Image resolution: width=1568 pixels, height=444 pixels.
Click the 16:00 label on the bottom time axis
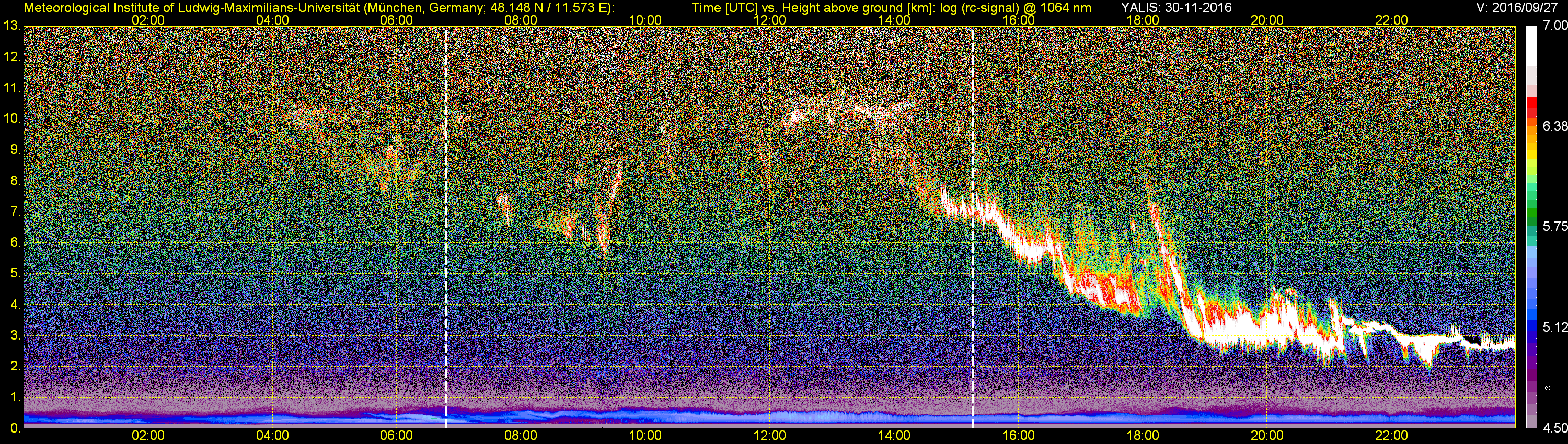[1018, 436]
